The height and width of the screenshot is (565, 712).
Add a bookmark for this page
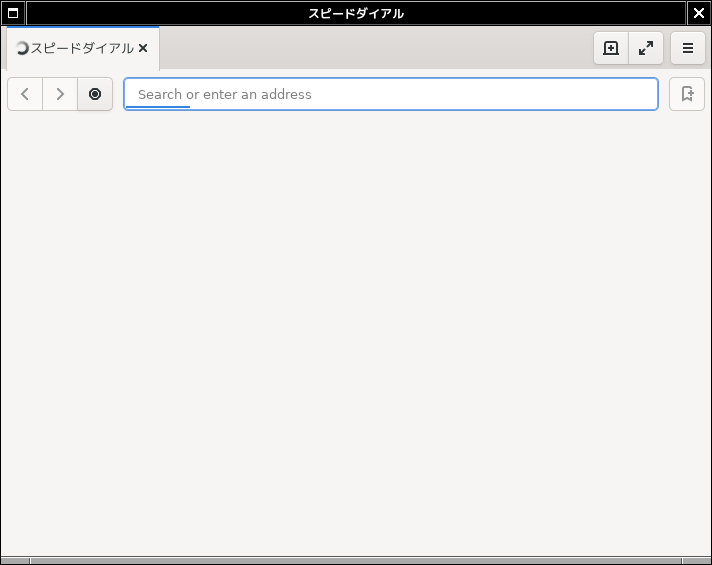[687, 94]
